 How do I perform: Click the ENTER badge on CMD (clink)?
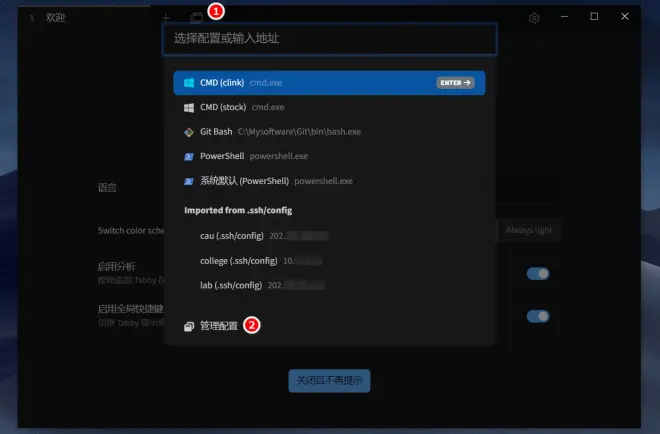[455, 83]
